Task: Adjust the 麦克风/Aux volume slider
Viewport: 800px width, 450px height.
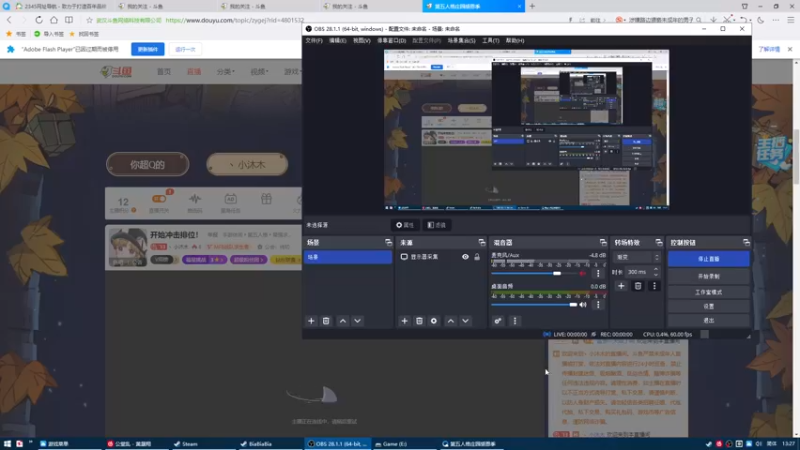Action: 534,273
